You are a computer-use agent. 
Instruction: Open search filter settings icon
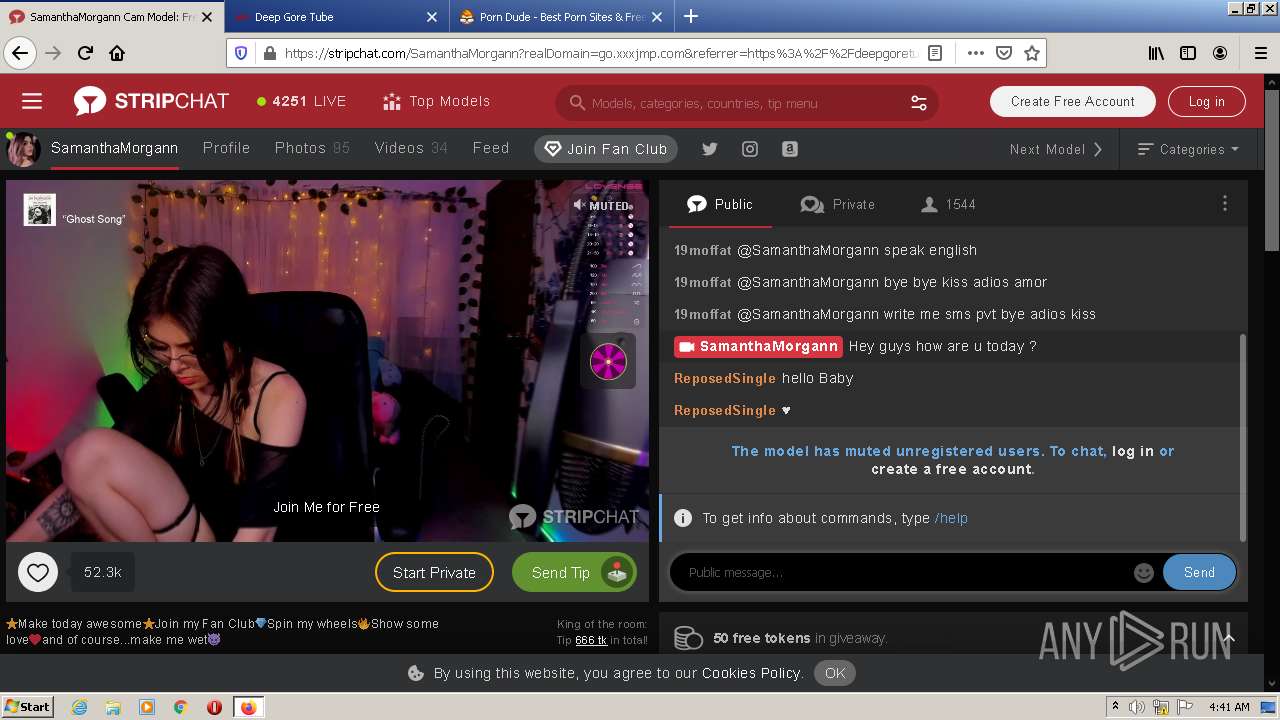(918, 102)
